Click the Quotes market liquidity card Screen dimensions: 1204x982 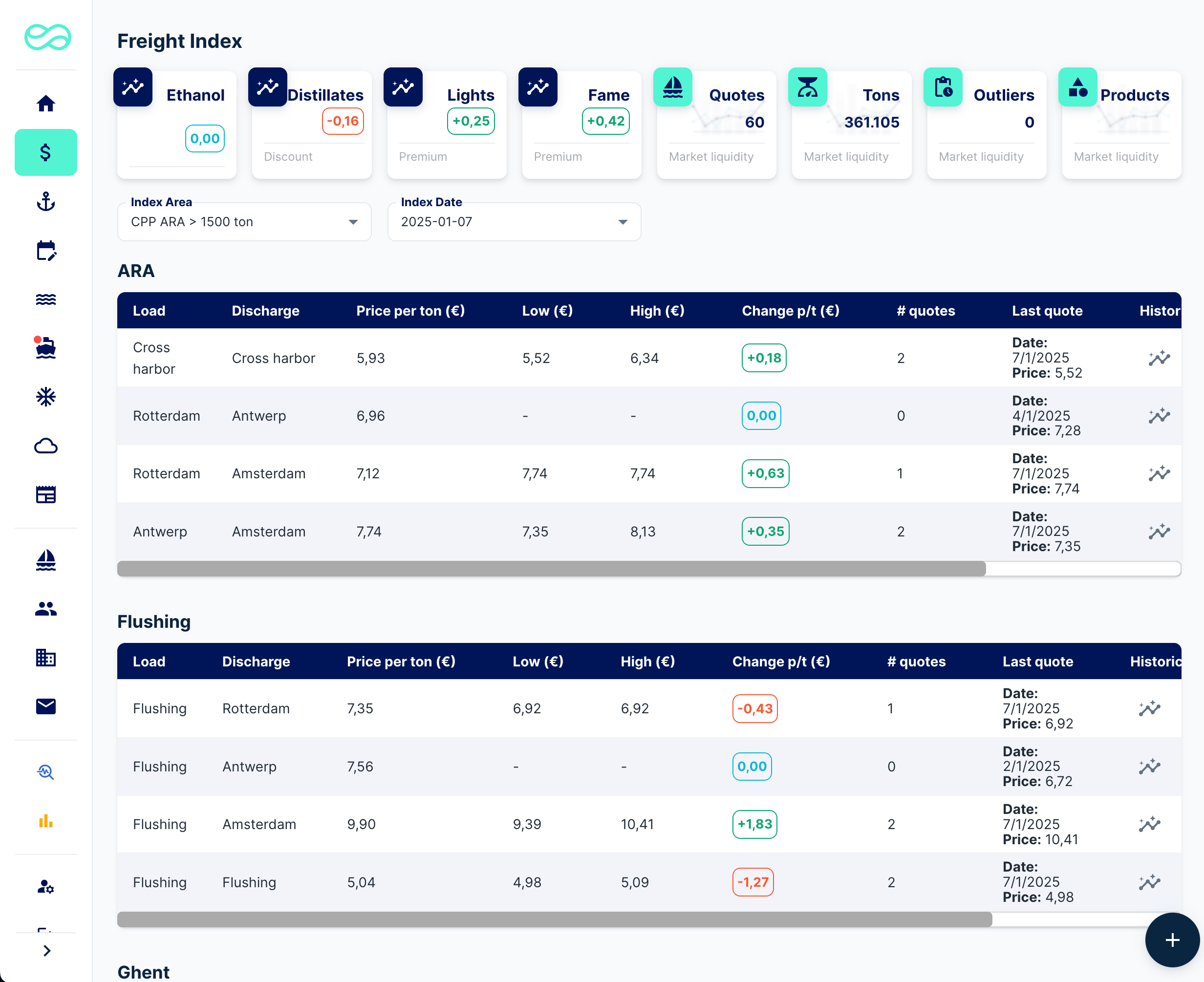click(716, 126)
